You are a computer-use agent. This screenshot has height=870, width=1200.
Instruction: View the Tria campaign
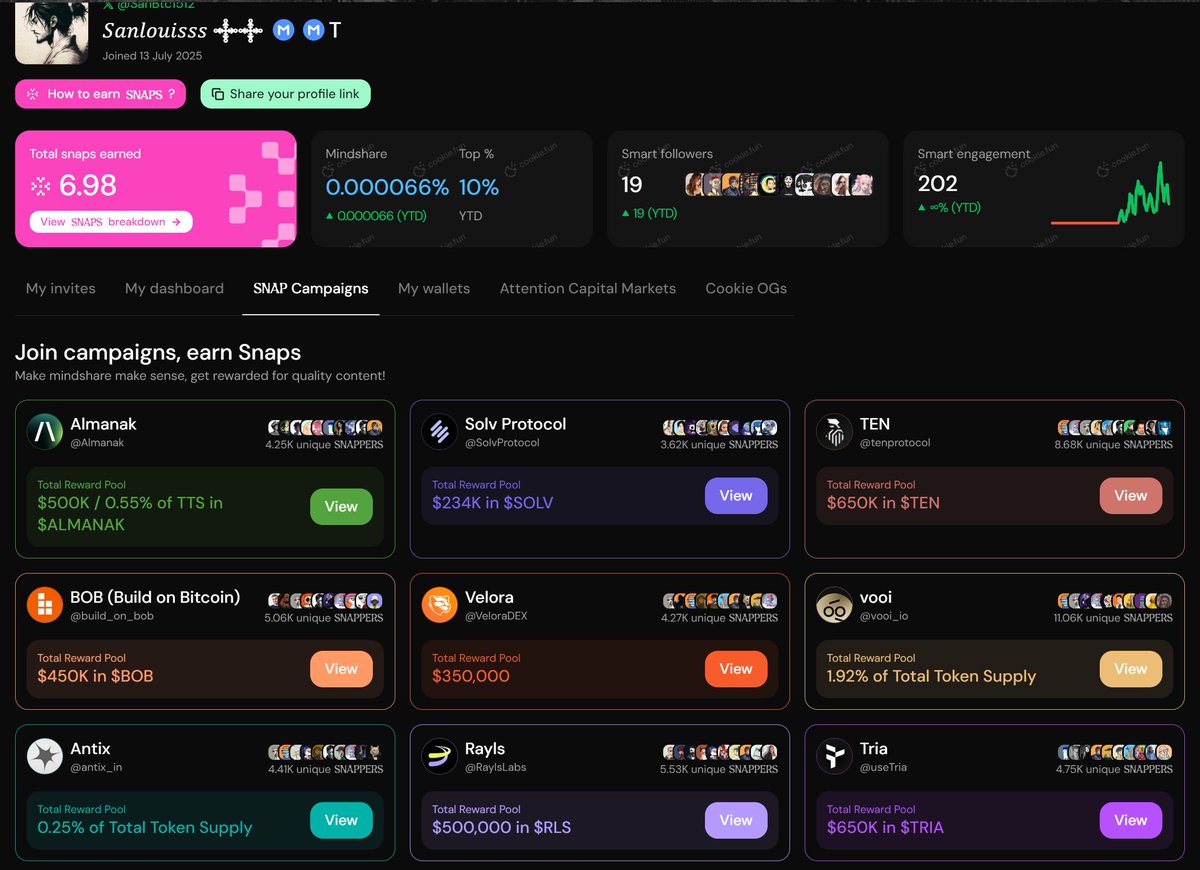(x=1131, y=820)
